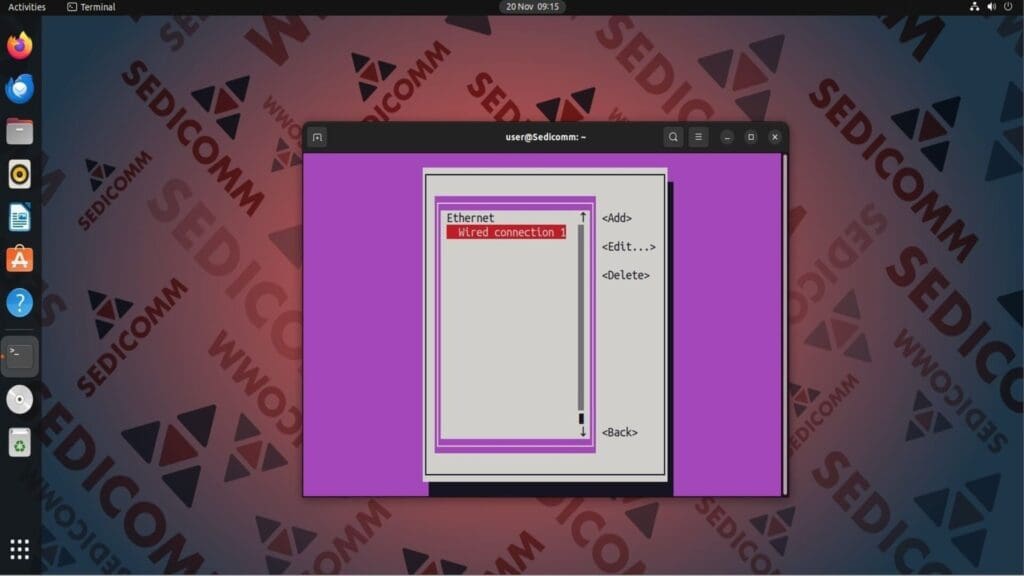The width and height of the screenshot is (1024, 576).
Task: Select Wired connection 1 entry
Action: click(506, 232)
